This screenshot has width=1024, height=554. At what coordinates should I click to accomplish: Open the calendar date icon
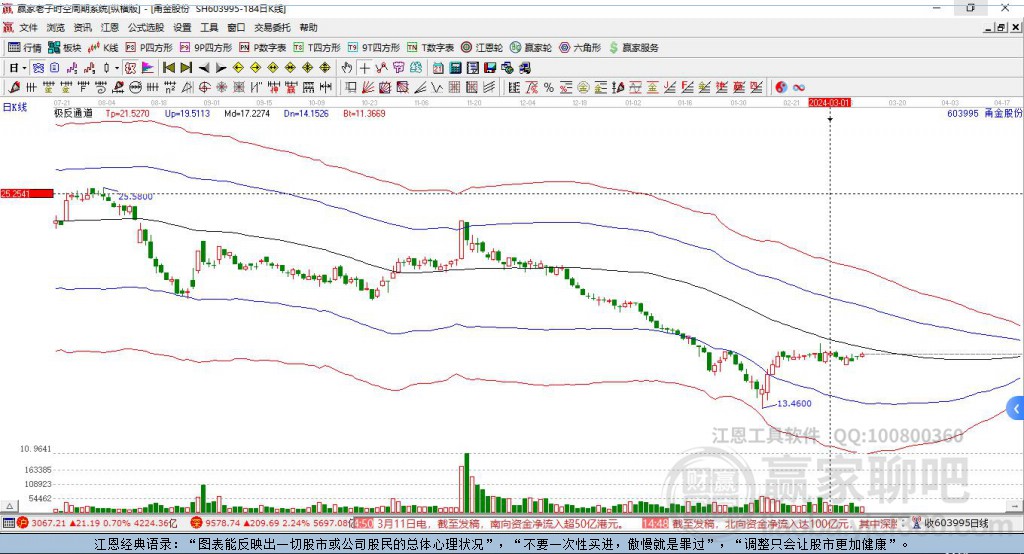coord(438,67)
